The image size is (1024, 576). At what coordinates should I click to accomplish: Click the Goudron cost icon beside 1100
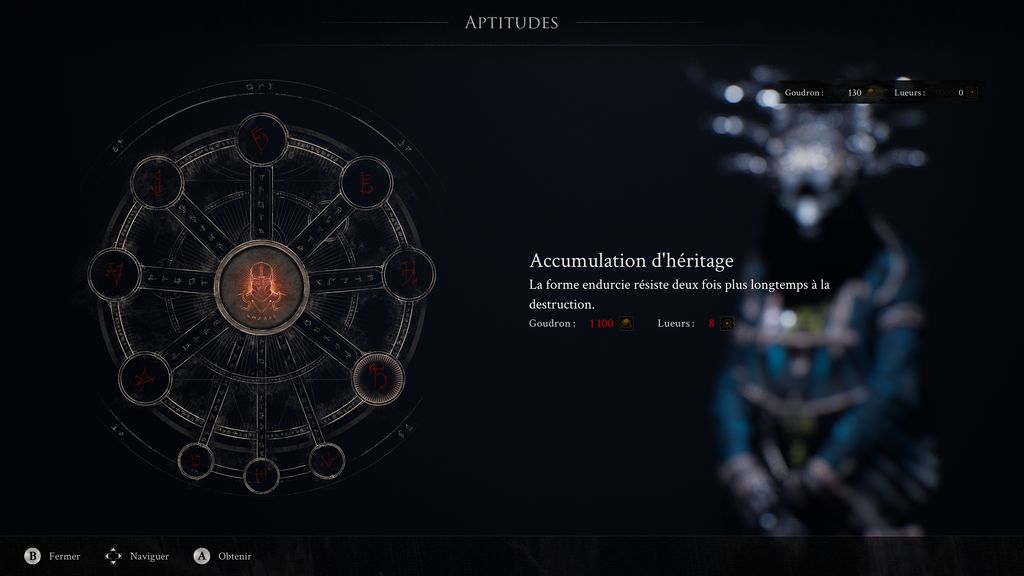[x=626, y=323]
